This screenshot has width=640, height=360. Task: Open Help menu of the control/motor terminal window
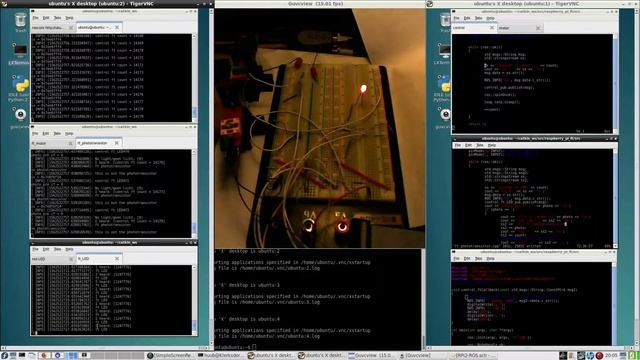[490, 18]
